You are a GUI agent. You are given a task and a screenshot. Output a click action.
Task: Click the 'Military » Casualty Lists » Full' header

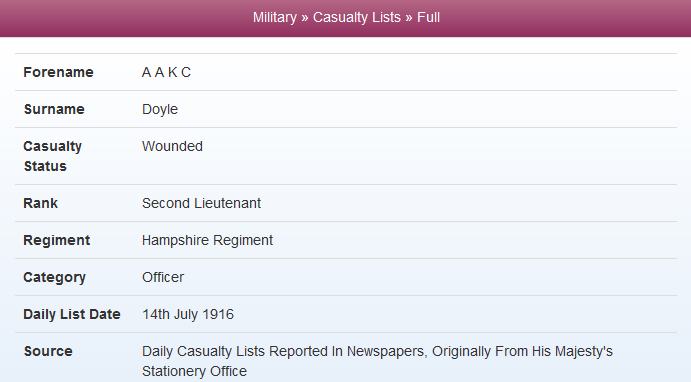coord(346,18)
